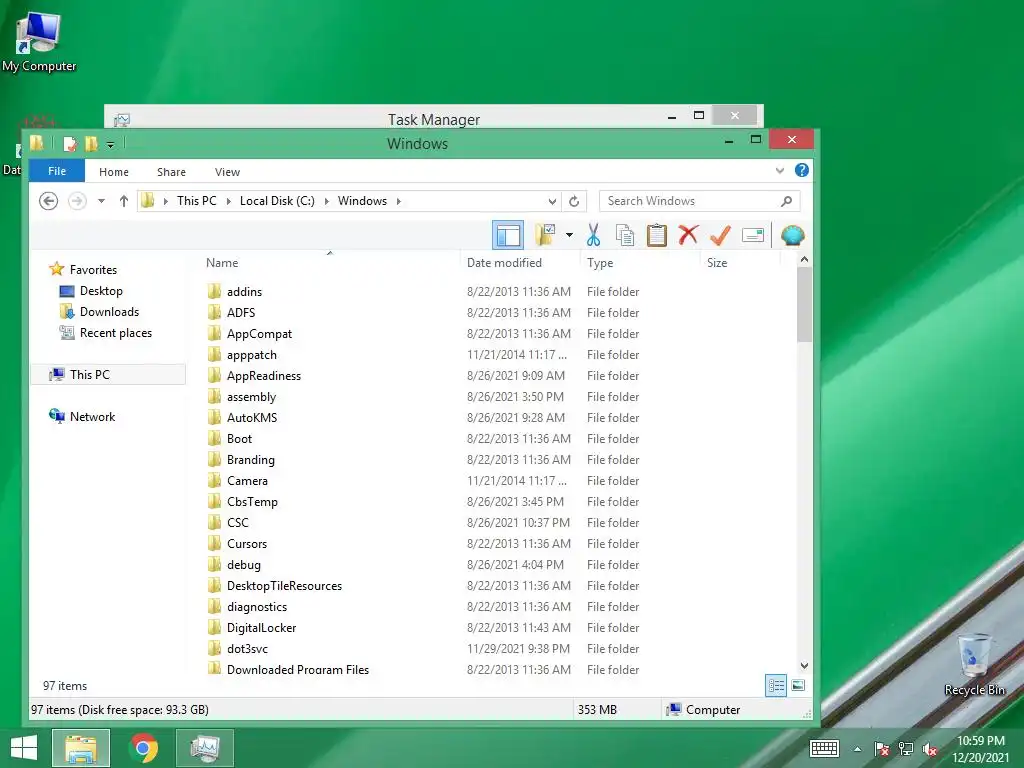Viewport: 1024px width, 768px height.
Task: Open the recent locations dropdown arrow
Action: [x=101, y=201]
